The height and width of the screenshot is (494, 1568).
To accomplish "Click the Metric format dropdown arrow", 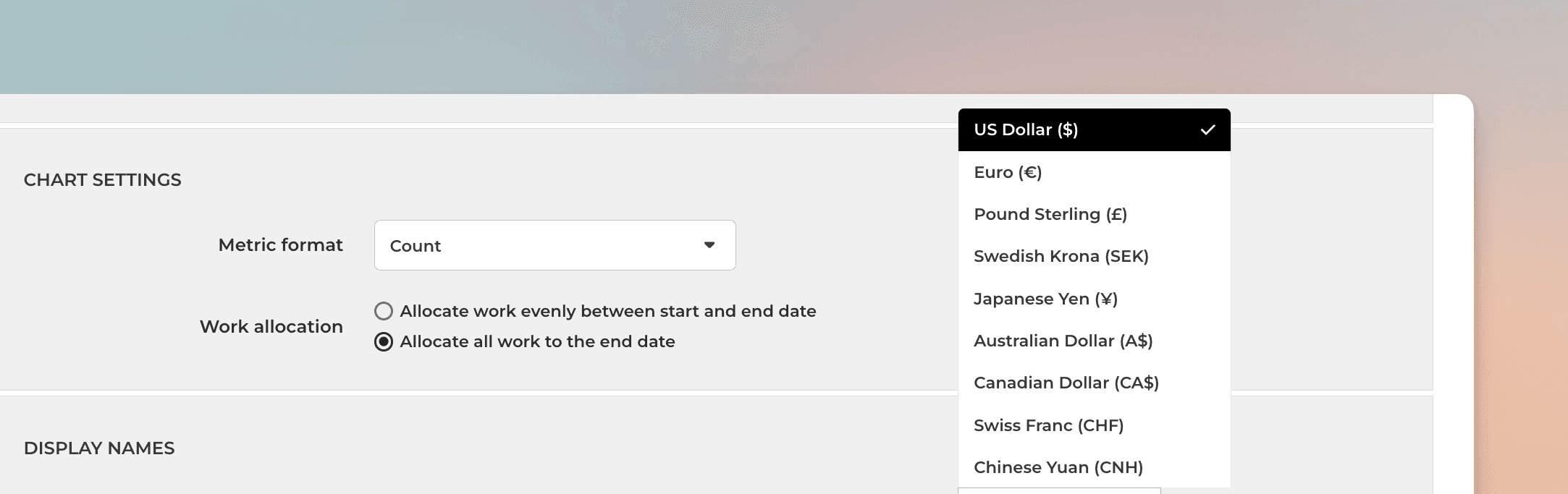I will [x=709, y=245].
